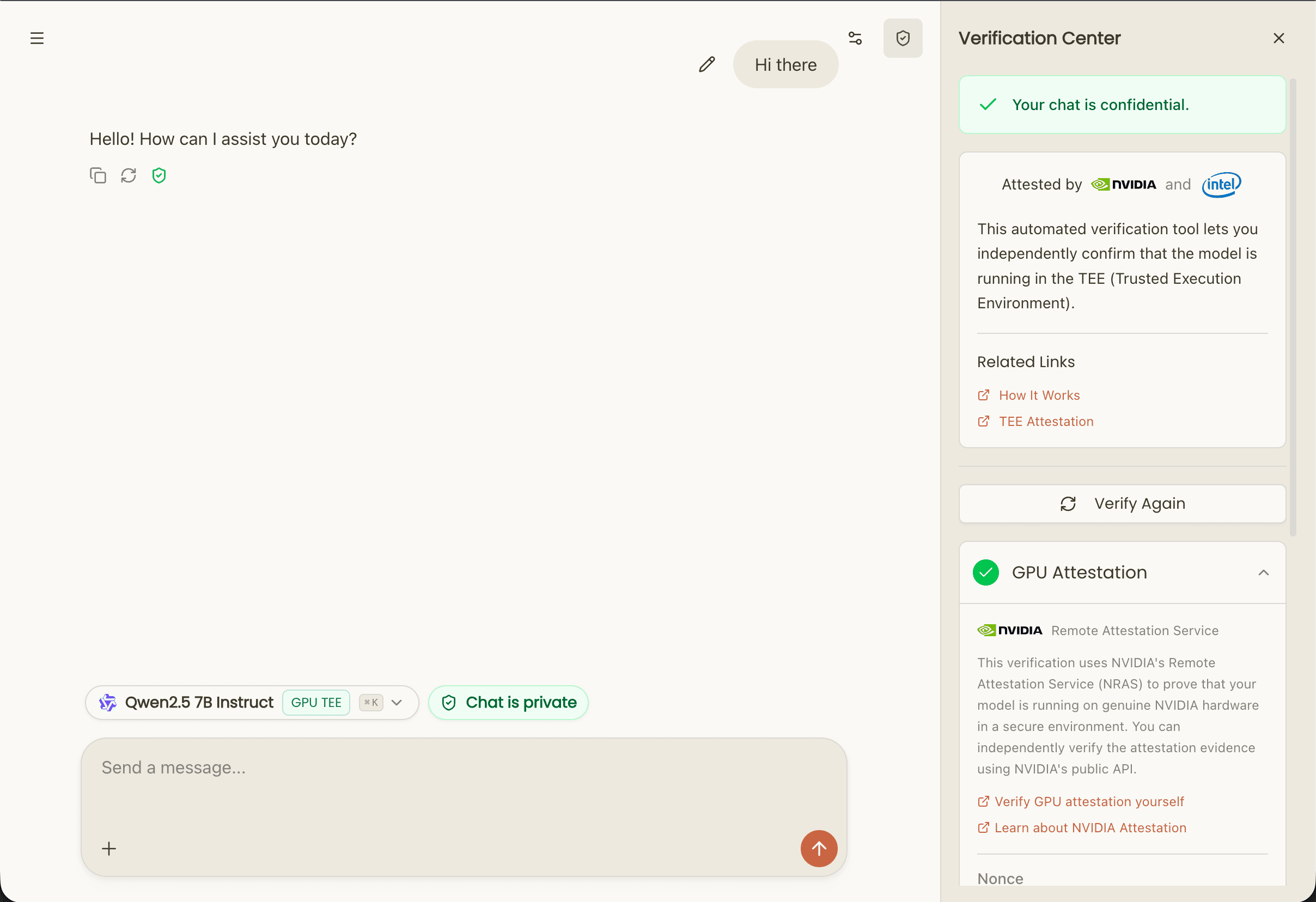The width and height of the screenshot is (1316, 902).
Task: Copy the assistant's greeting message
Action: (98, 175)
